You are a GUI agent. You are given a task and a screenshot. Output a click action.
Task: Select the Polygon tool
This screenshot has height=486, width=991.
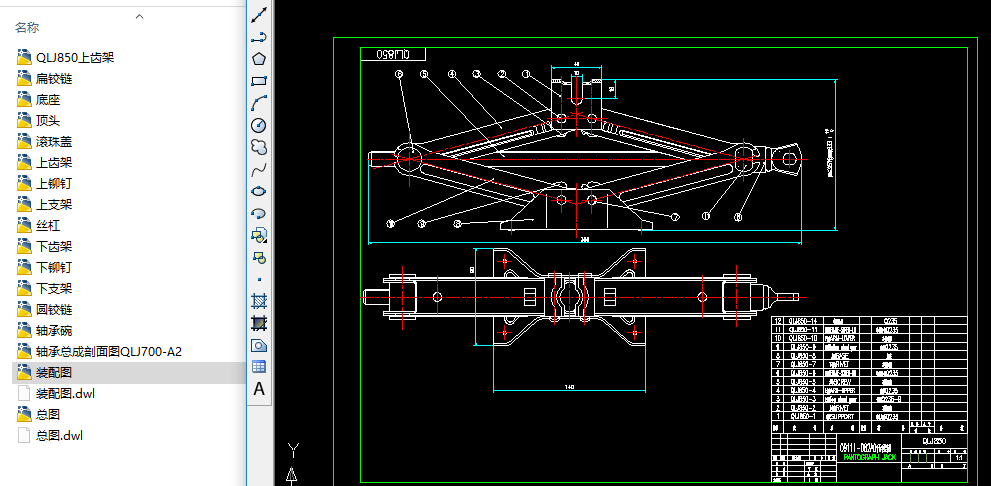pos(259,59)
